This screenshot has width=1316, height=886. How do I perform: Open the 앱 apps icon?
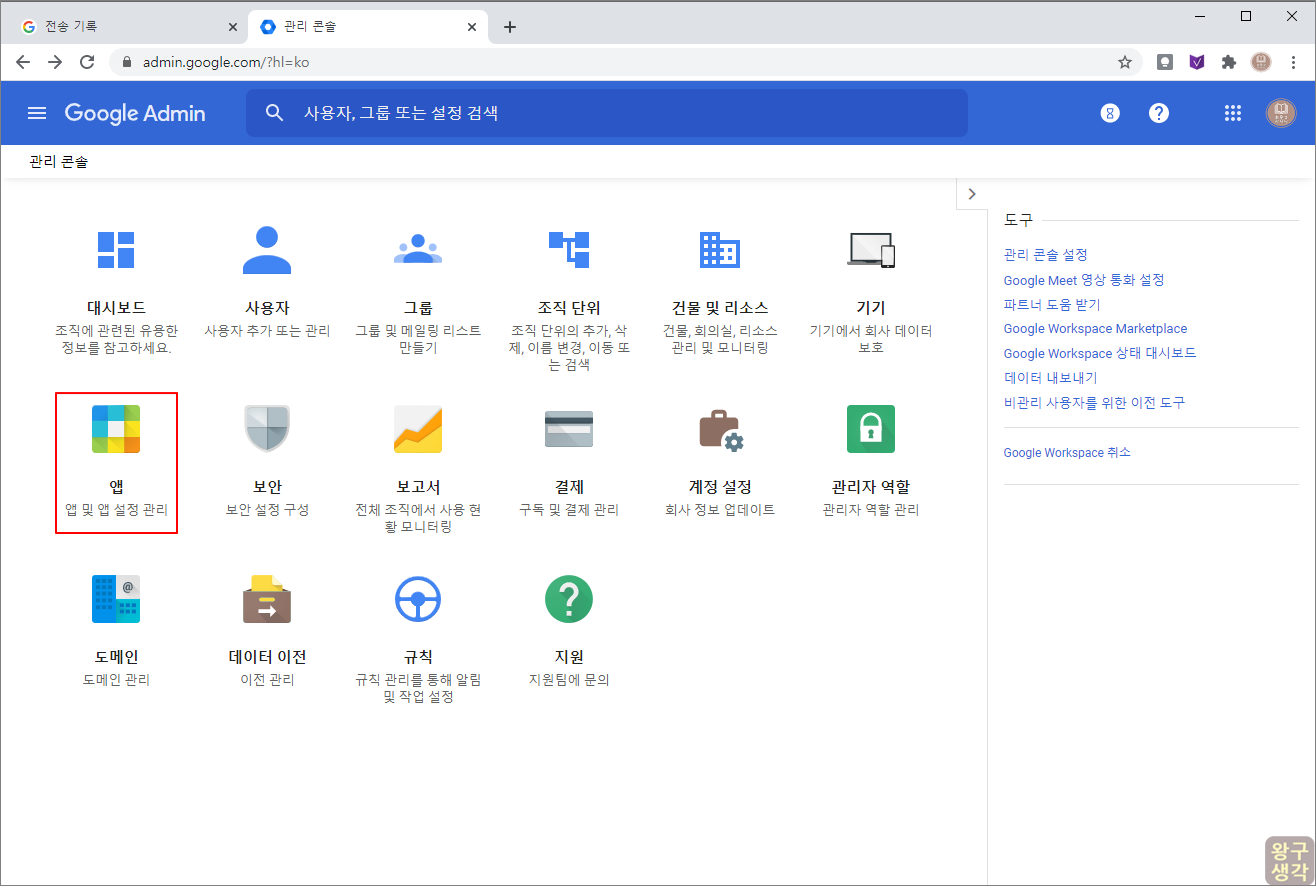tap(116, 429)
